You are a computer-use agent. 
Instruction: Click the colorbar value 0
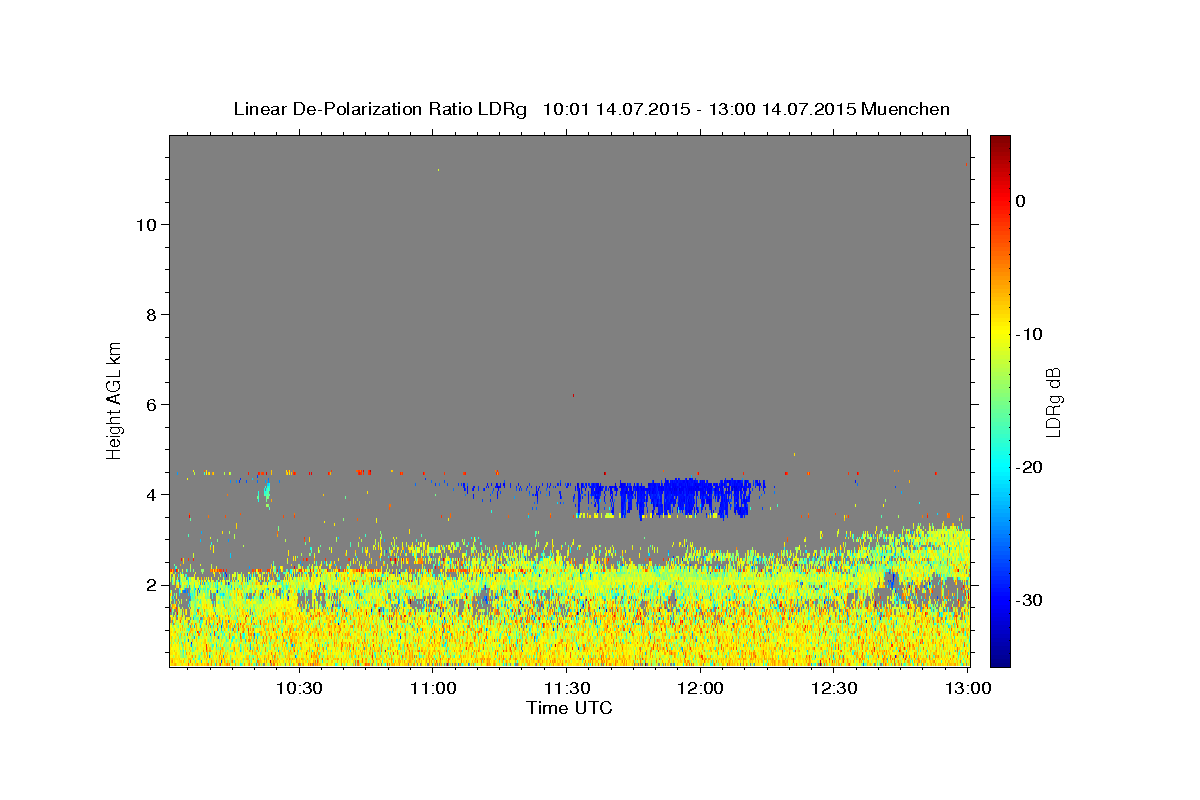[x=1021, y=201]
